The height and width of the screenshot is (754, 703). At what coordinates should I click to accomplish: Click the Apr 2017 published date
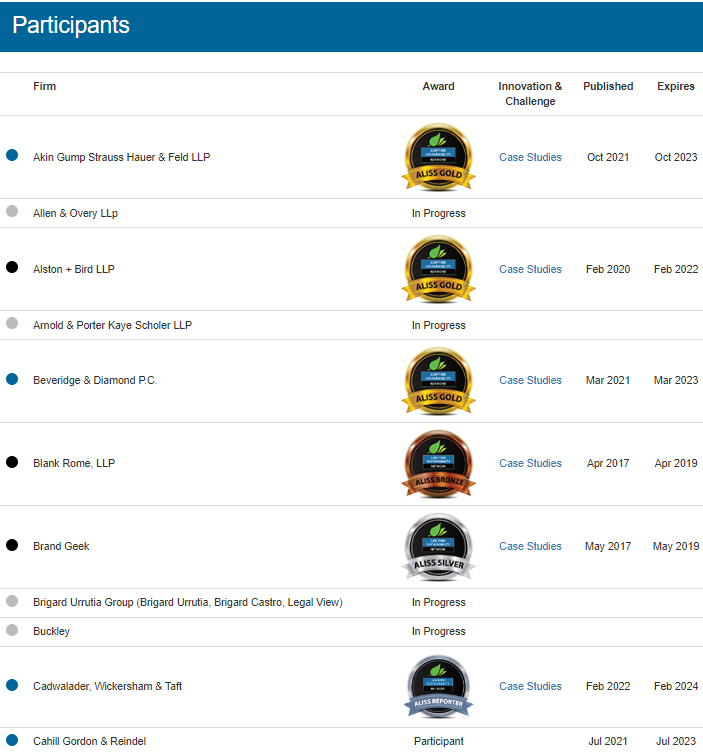coord(608,464)
